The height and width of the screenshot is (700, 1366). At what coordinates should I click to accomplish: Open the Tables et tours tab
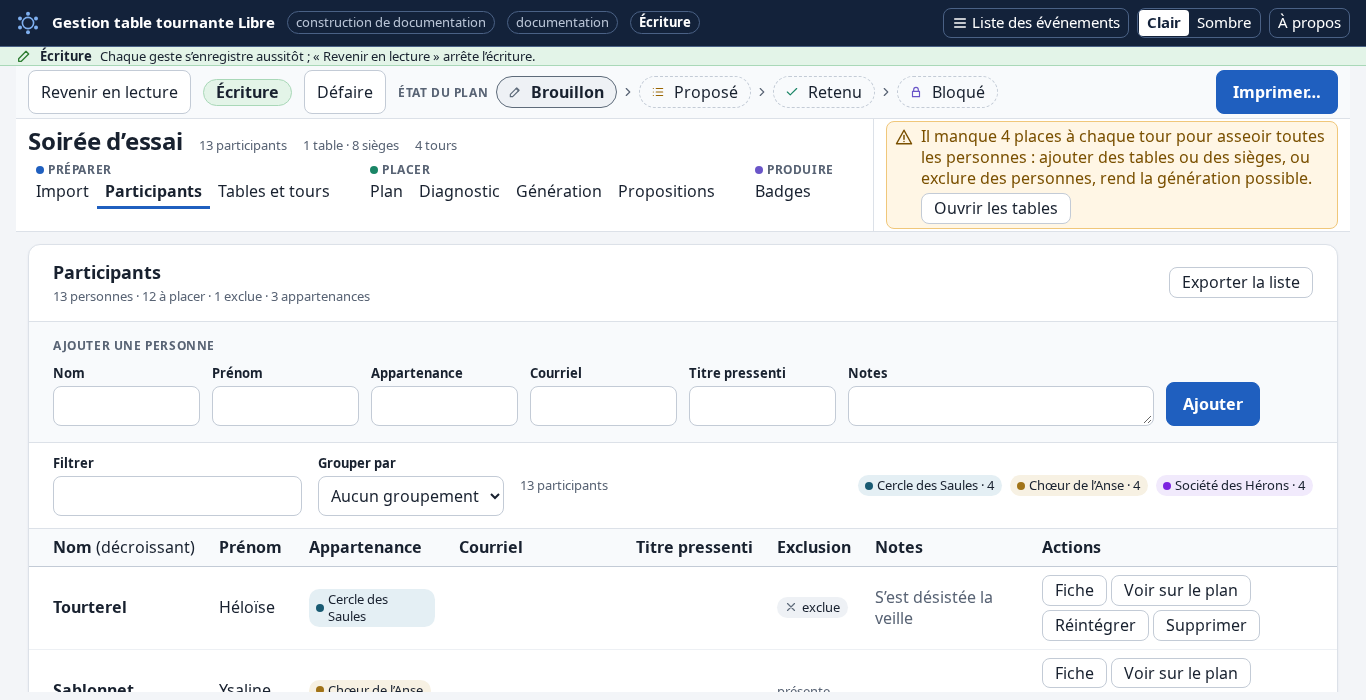pos(274,191)
